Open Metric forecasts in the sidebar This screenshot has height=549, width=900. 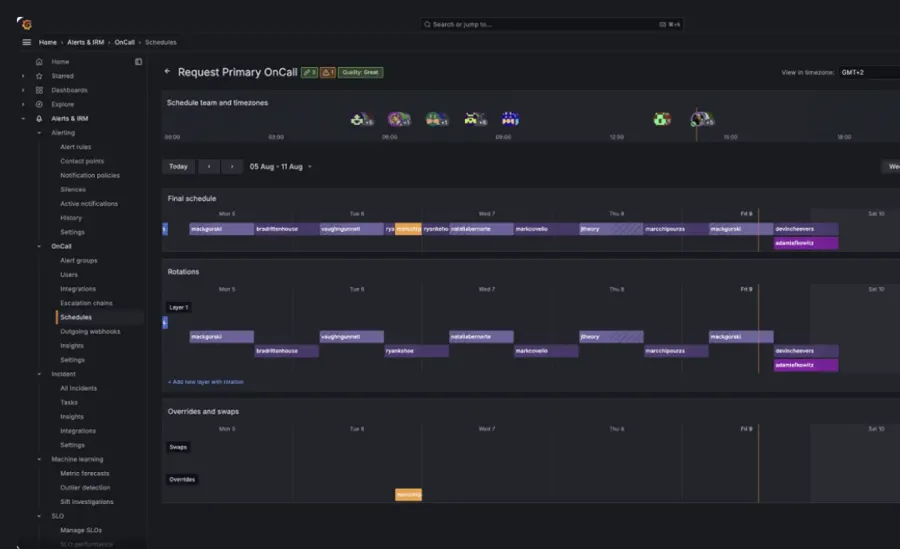click(84, 474)
